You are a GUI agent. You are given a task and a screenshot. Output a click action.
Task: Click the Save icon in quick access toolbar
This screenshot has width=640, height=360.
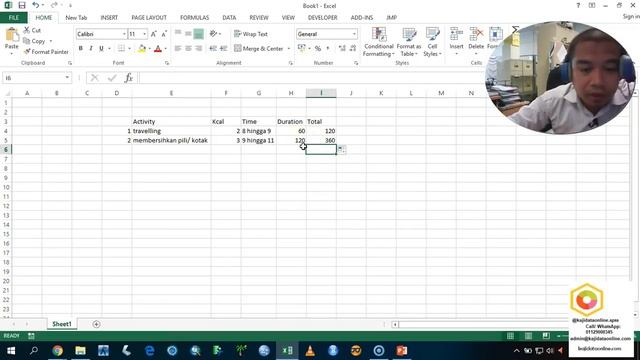[x=22, y=5]
